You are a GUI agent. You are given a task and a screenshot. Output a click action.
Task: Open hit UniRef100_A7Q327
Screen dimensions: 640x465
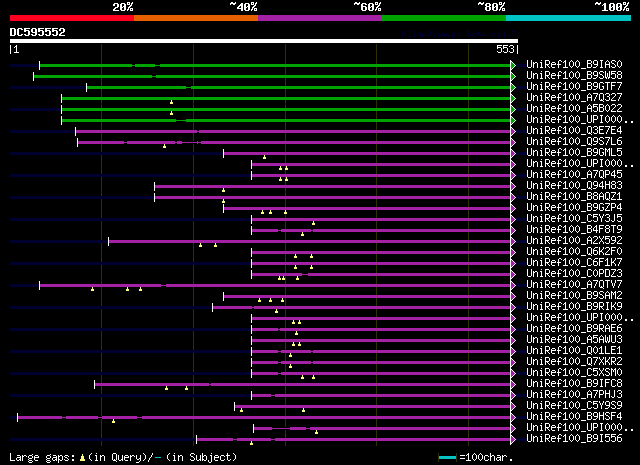coord(574,97)
